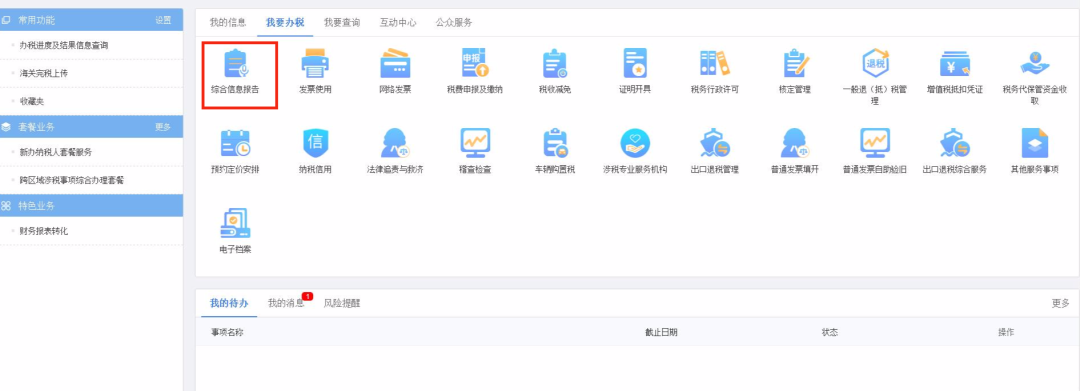
Task: Select the 我的待办 tab
Action: click(x=229, y=303)
